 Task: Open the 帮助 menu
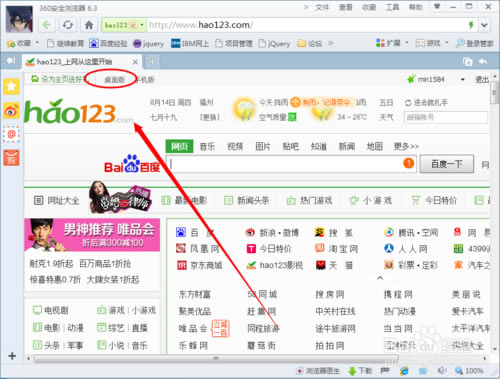tap(416, 7)
